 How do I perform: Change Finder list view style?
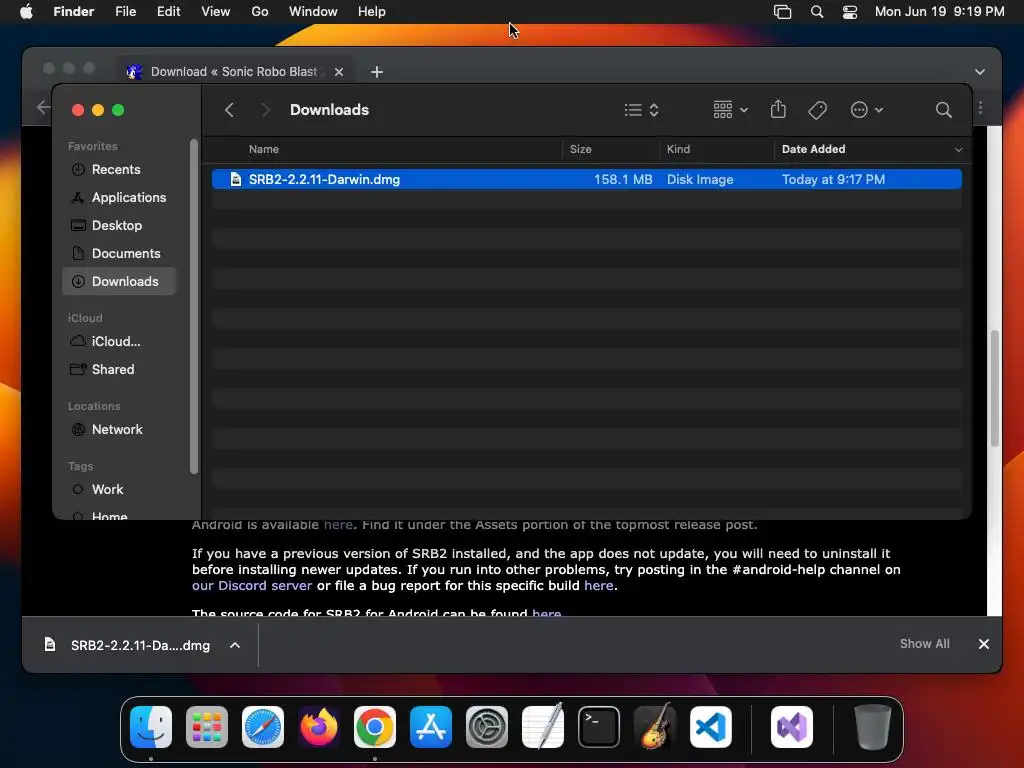(x=641, y=110)
